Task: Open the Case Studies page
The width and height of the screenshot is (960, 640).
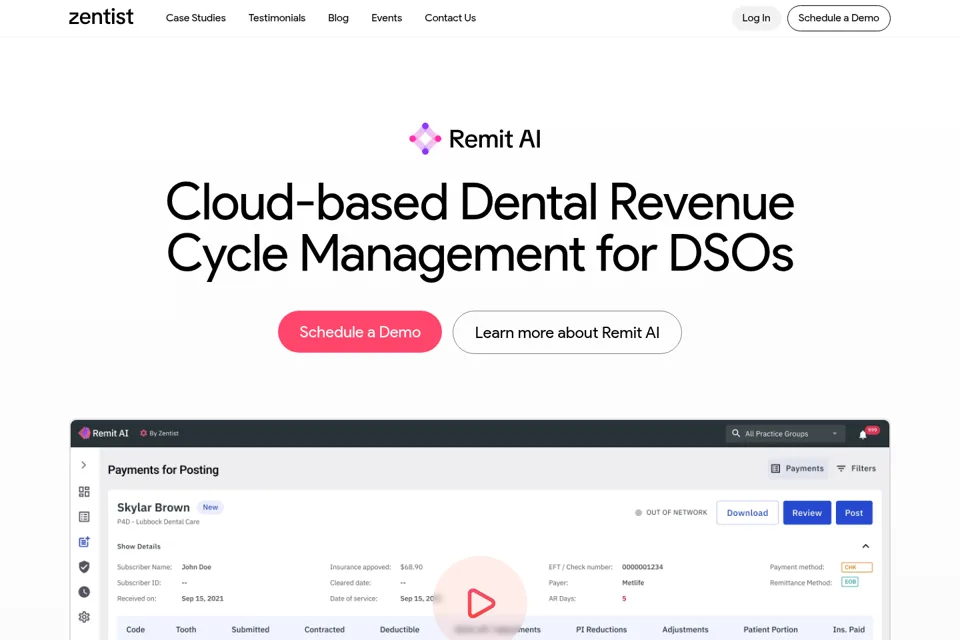Action: click(195, 18)
